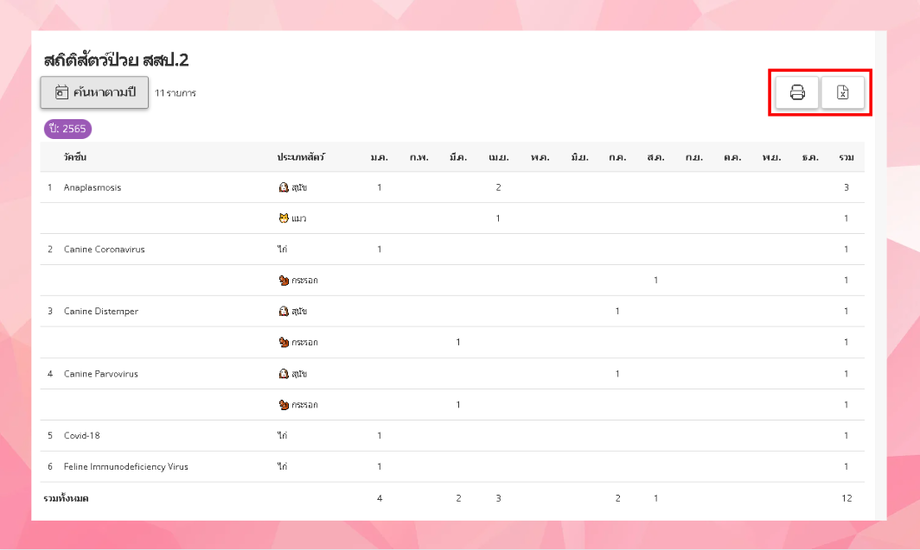920x550 pixels.
Task: Select the Canine Distemper disease name
Action: coord(101,311)
